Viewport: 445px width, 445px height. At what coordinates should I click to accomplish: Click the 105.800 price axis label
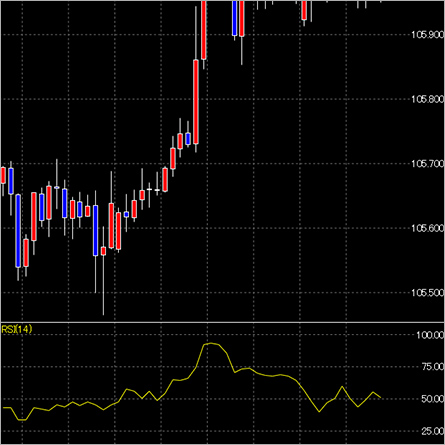tap(428, 99)
